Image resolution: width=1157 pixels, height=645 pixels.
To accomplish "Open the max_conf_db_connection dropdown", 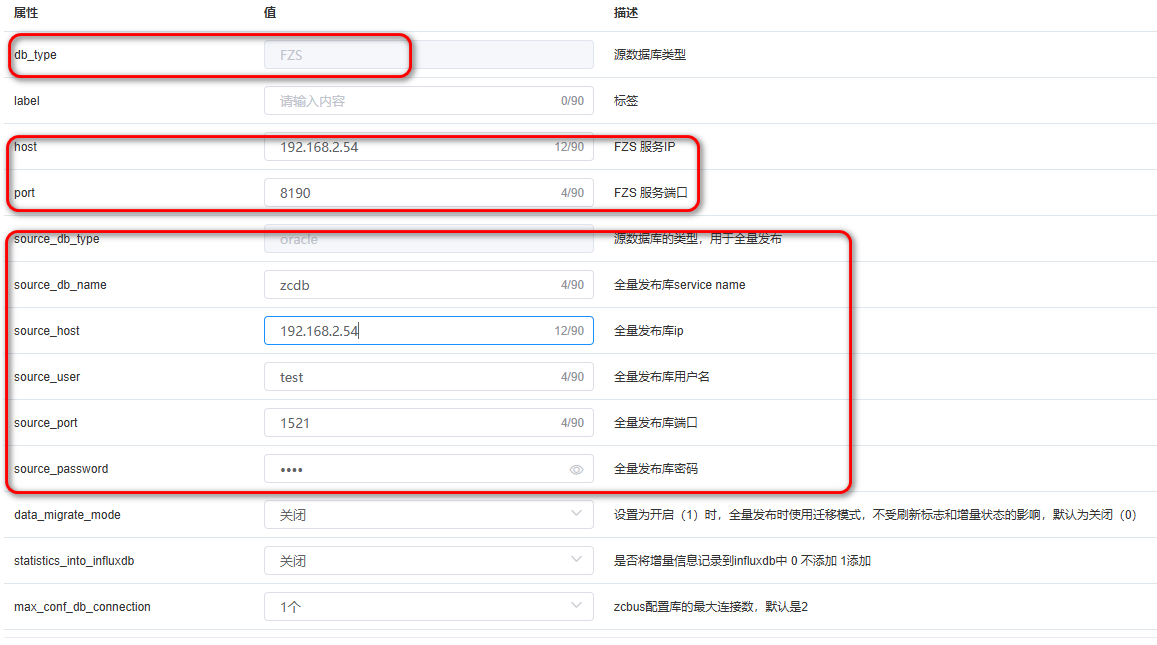I will (x=428, y=607).
